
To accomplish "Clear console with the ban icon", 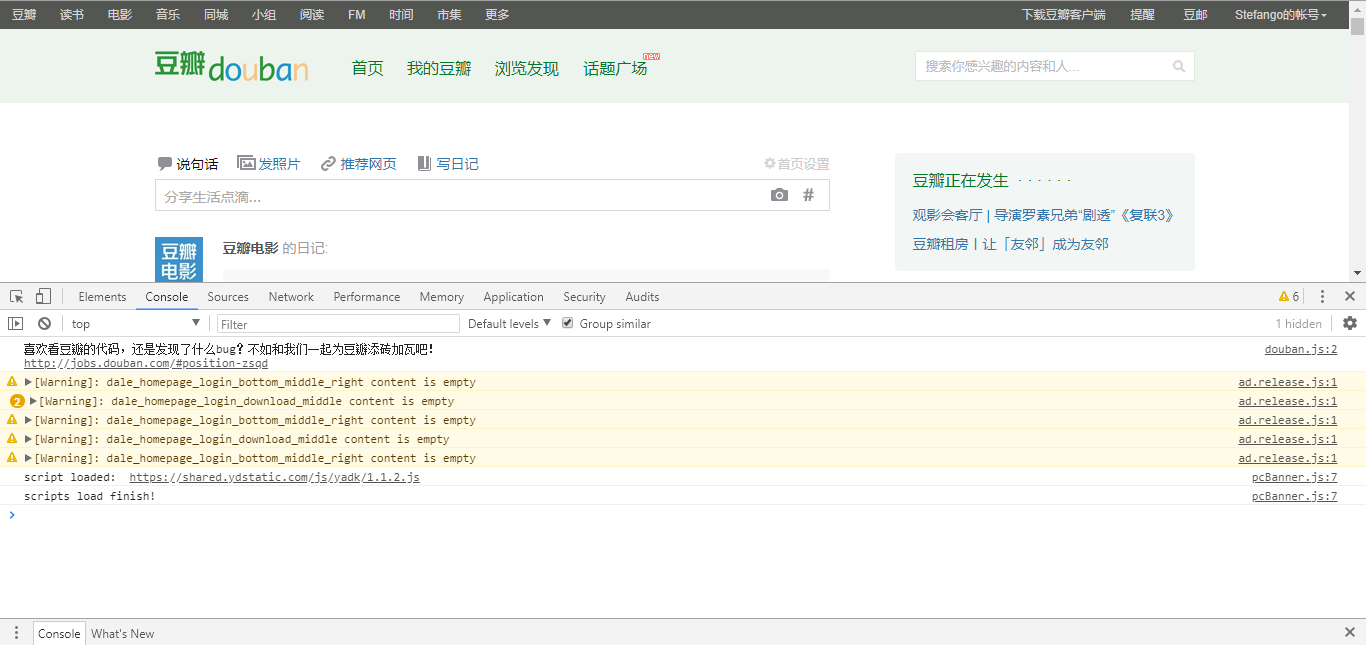I will tap(44, 324).
